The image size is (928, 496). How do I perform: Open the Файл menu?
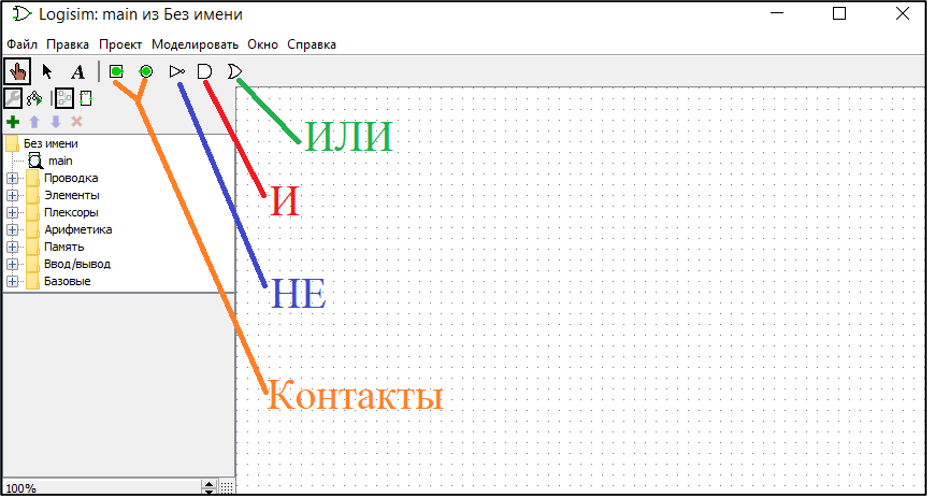point(22,44)
